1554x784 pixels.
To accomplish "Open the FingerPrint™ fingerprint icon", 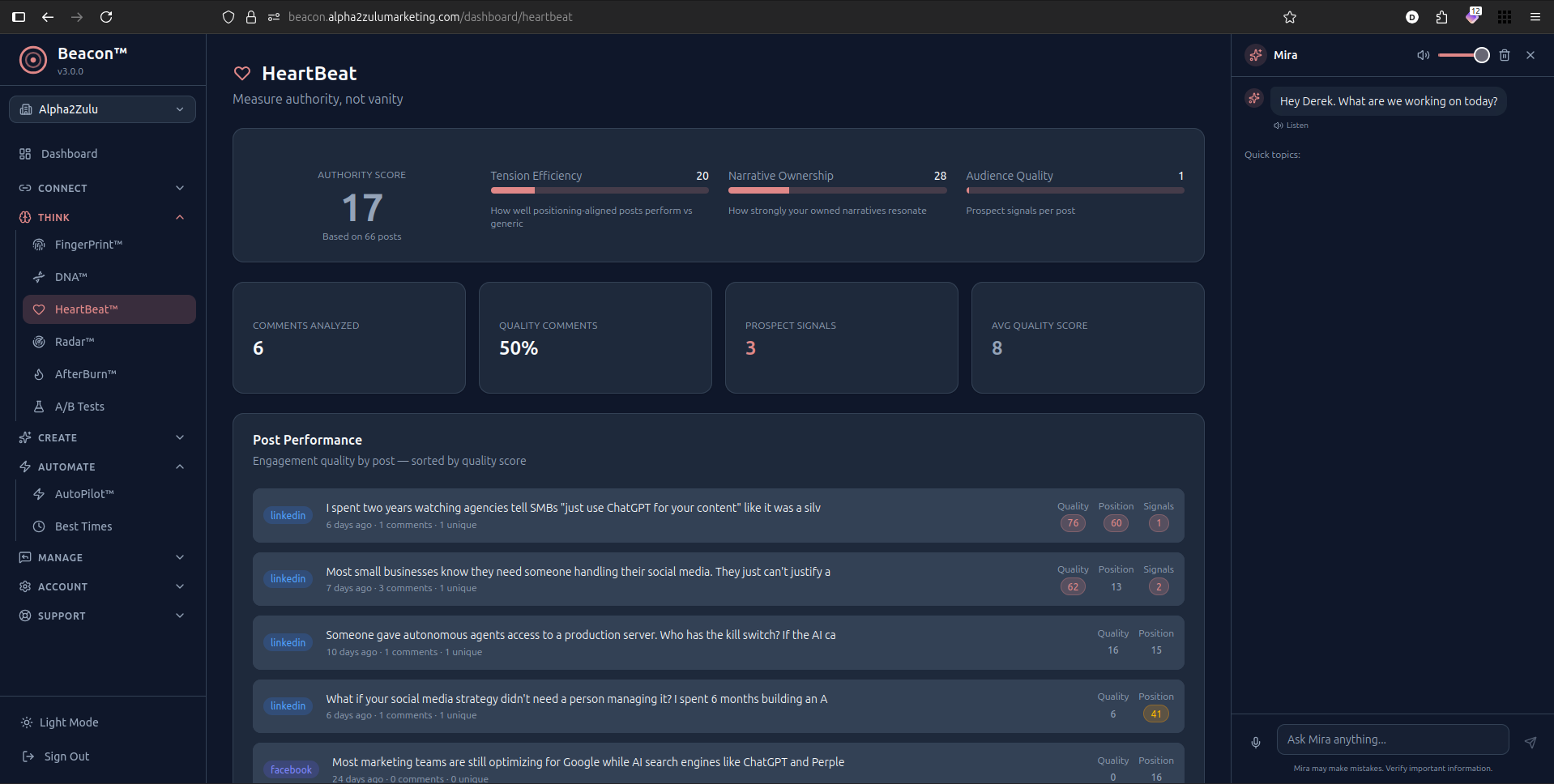I will point(38,245).
